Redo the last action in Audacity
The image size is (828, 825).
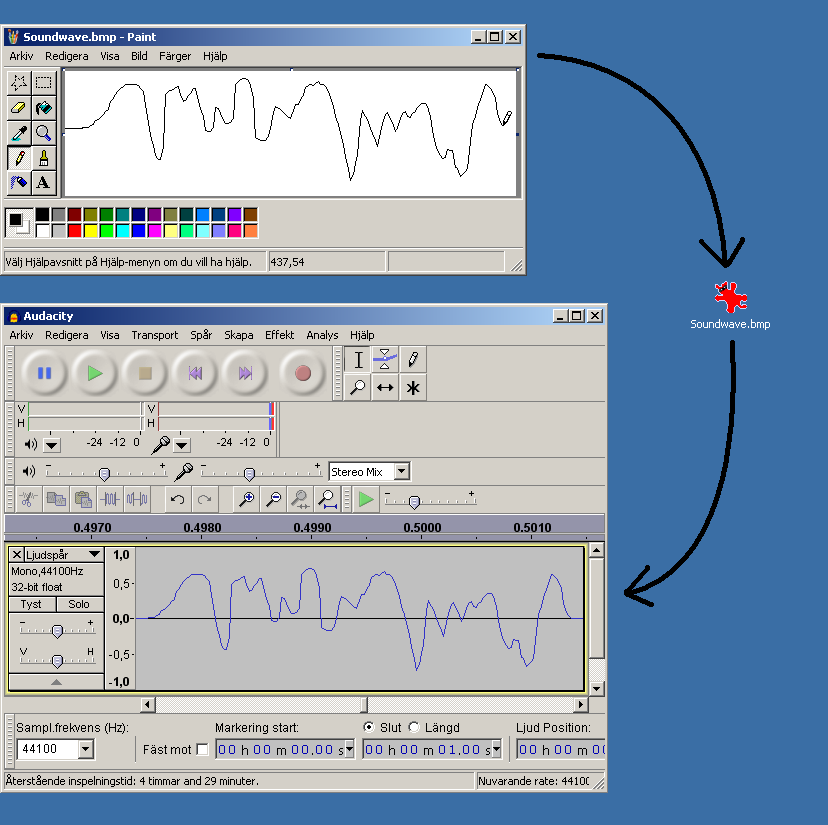(x=205, y=499)
